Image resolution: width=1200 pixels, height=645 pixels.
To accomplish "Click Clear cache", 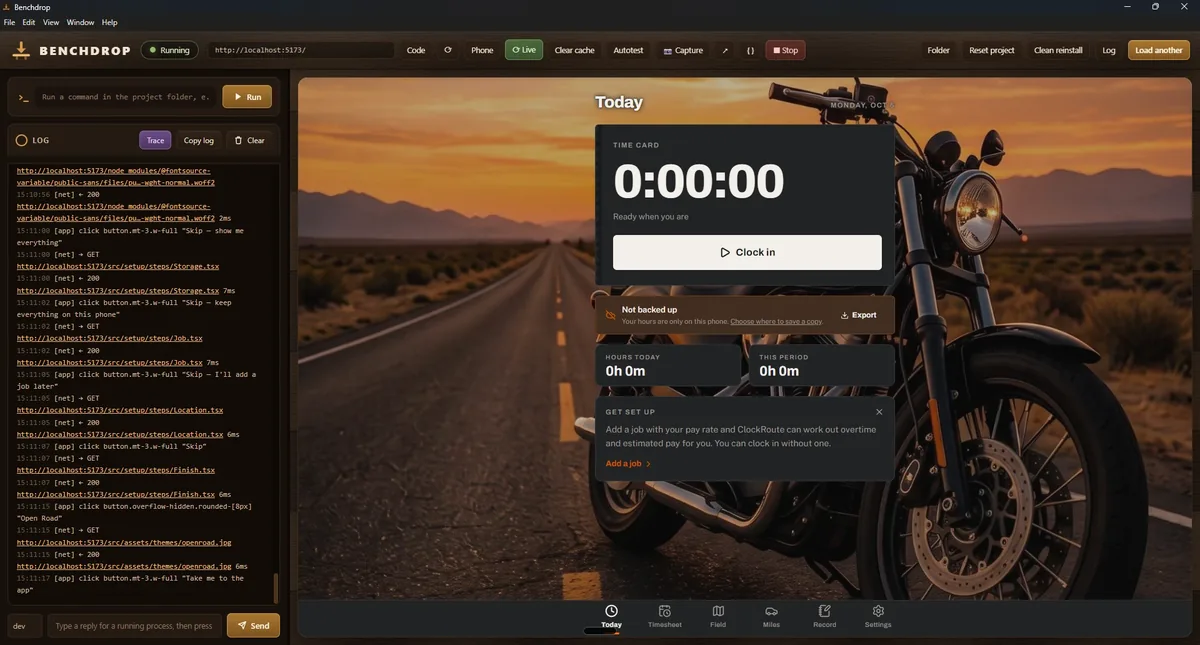I will click(575, 50).
